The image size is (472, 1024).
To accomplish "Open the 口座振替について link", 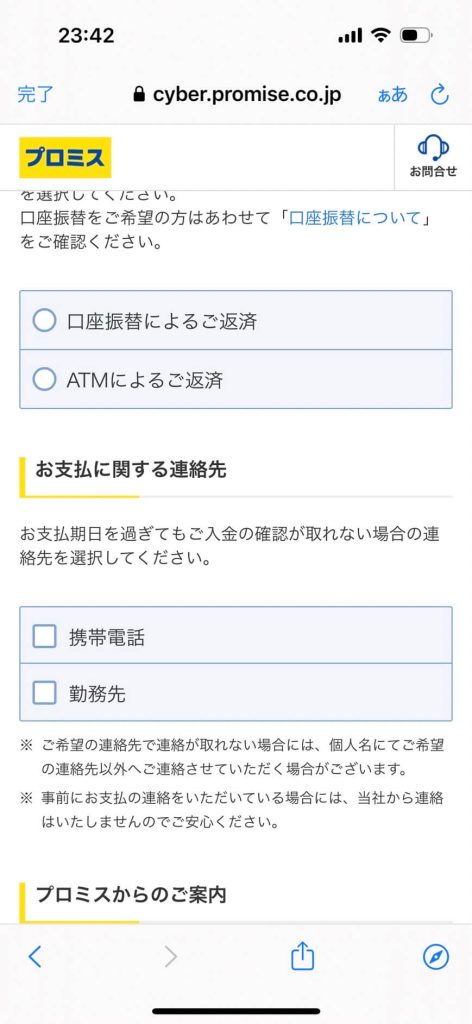I will [354, 217].
